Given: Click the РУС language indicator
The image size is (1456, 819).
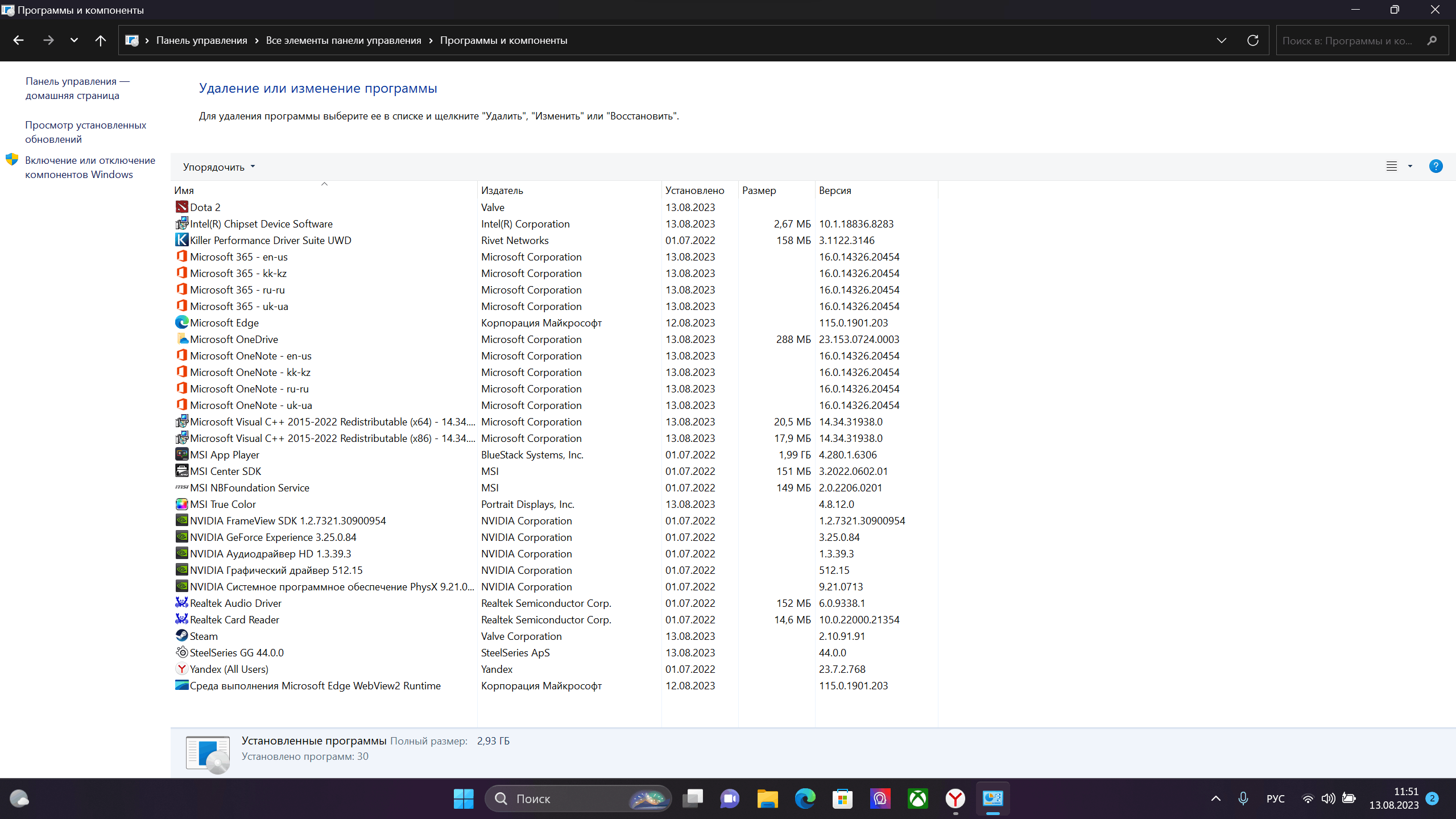Looking at the screenshot, I should [x=1276, y=799].
